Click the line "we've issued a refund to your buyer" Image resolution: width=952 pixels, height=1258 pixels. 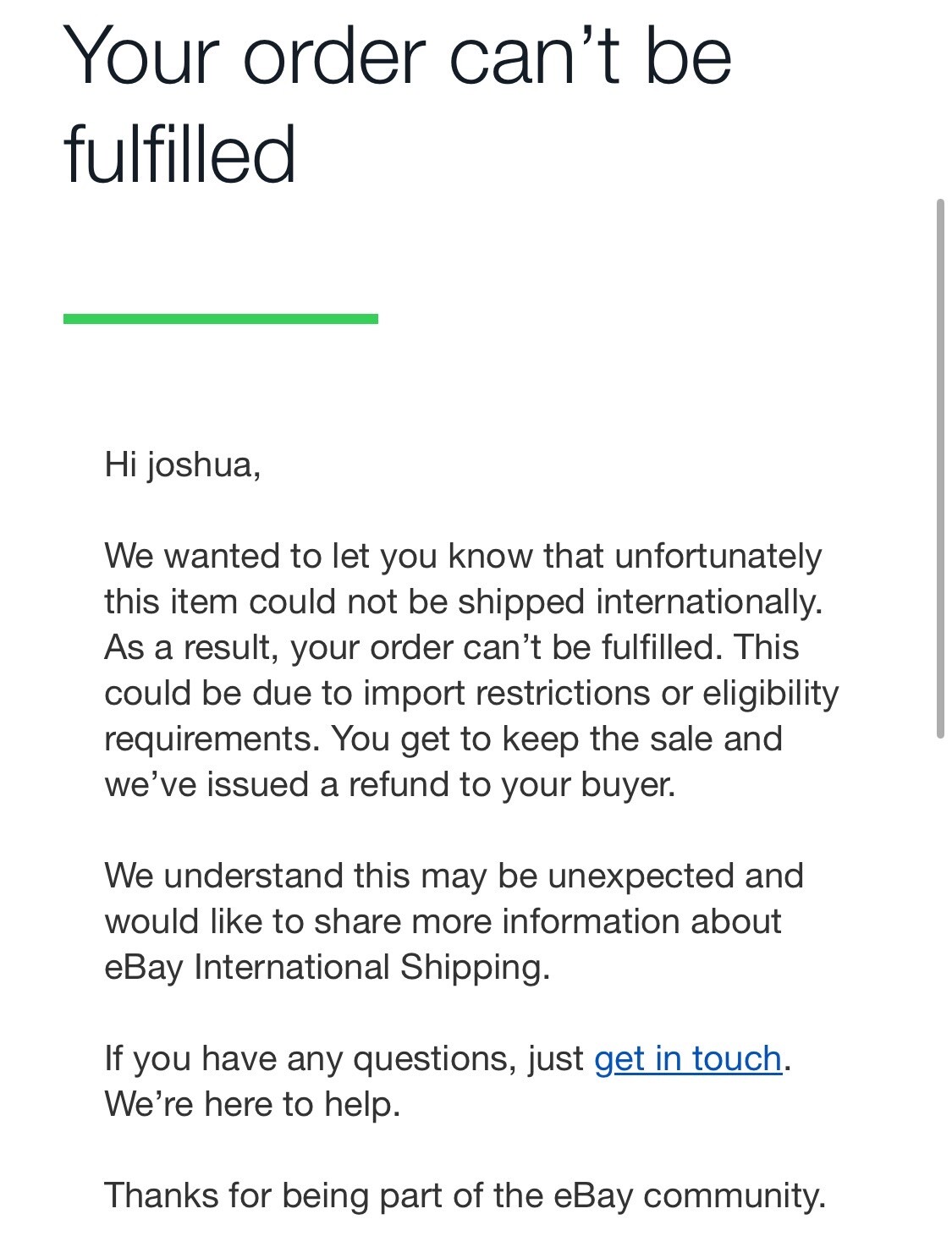pyautogui.click(x=389, y=785)
